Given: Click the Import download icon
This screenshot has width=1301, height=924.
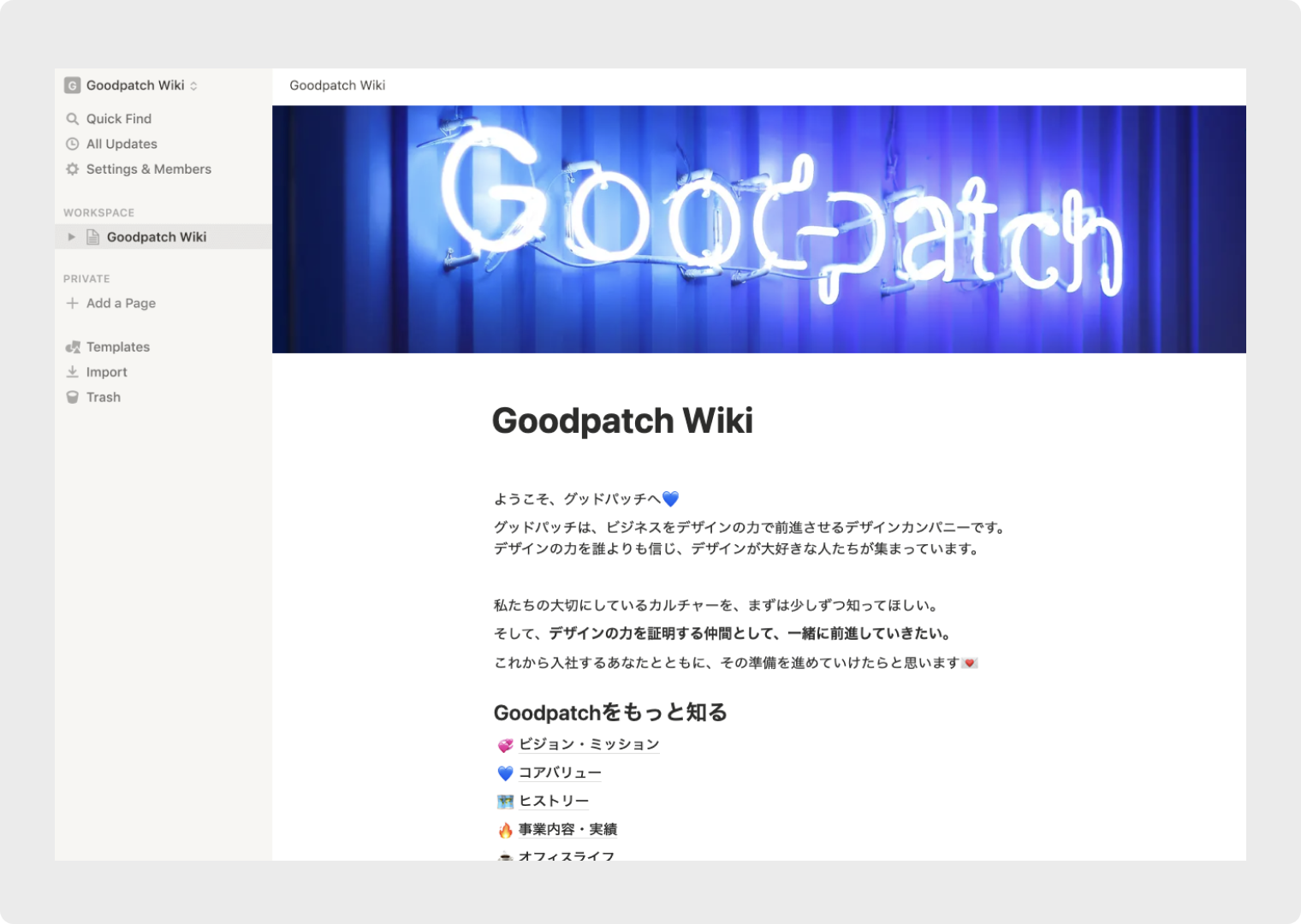Looking at the screenshot, I should pyautogui.click(x=73, y=371).
